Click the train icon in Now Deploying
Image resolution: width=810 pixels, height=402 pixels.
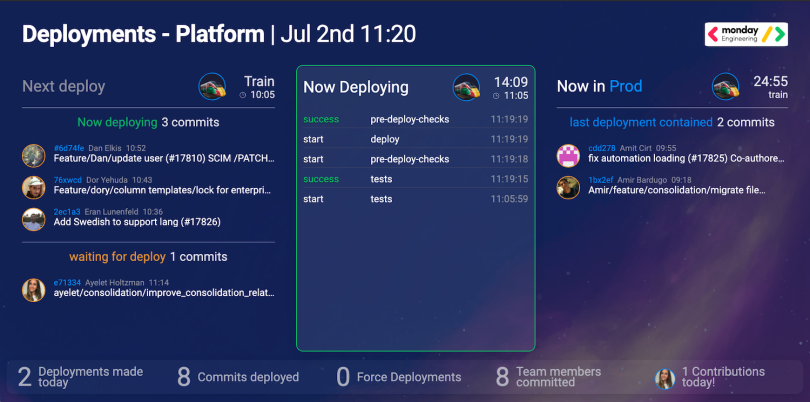466,87
